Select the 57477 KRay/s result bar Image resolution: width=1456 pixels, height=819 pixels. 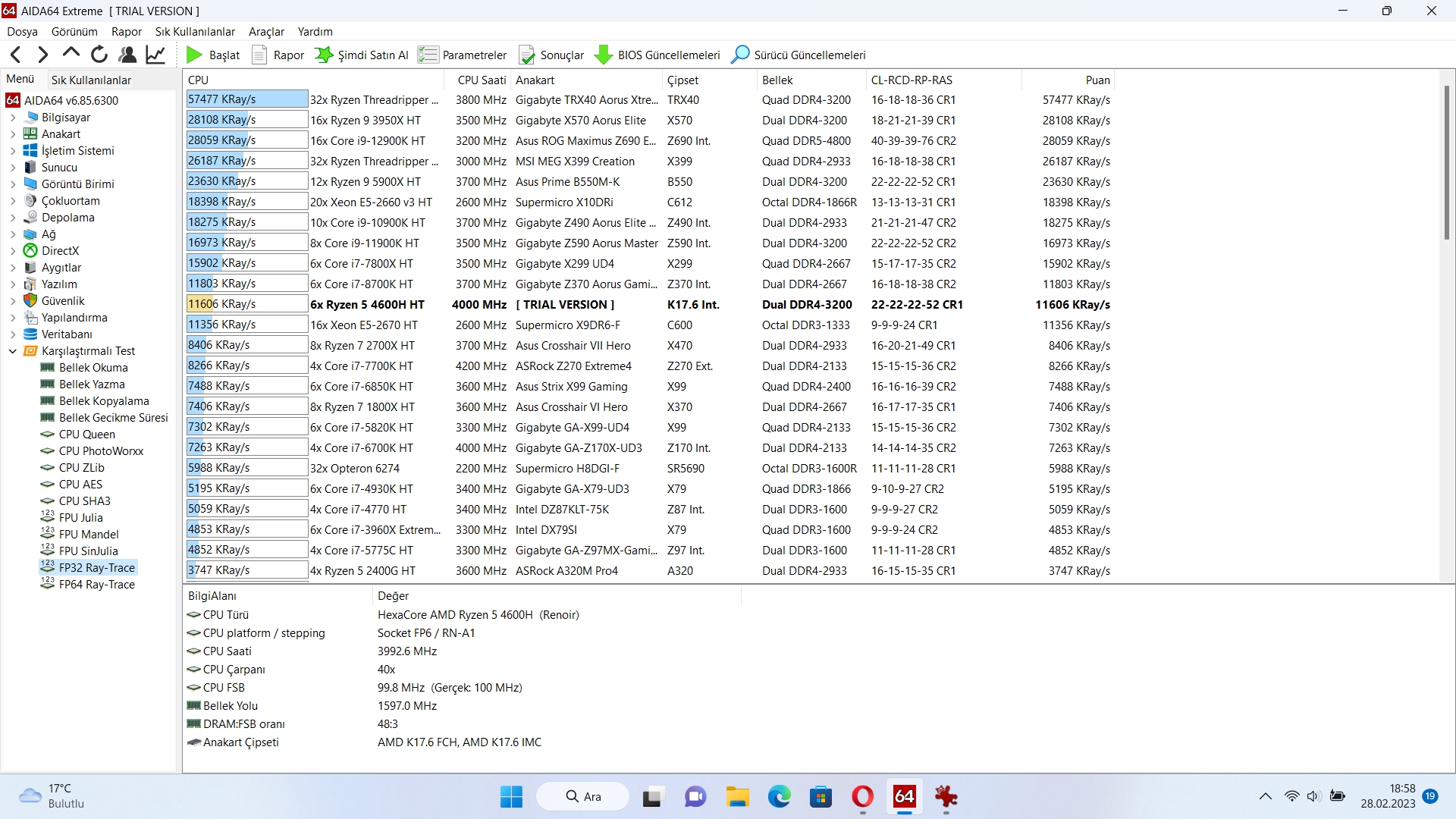(x=247, y=99)
